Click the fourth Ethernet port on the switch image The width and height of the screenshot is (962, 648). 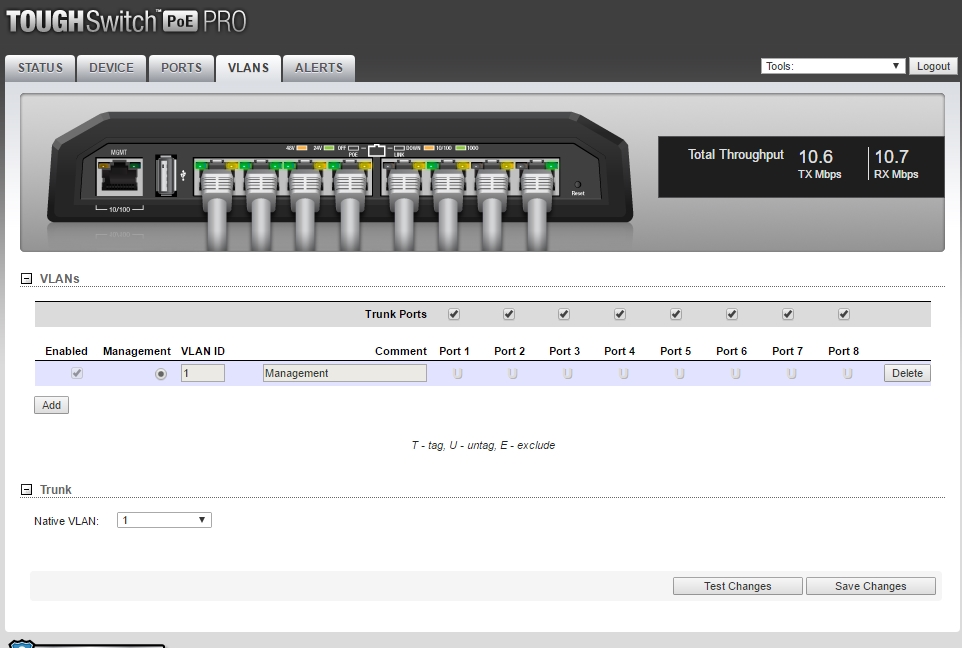tap(350, 180)
